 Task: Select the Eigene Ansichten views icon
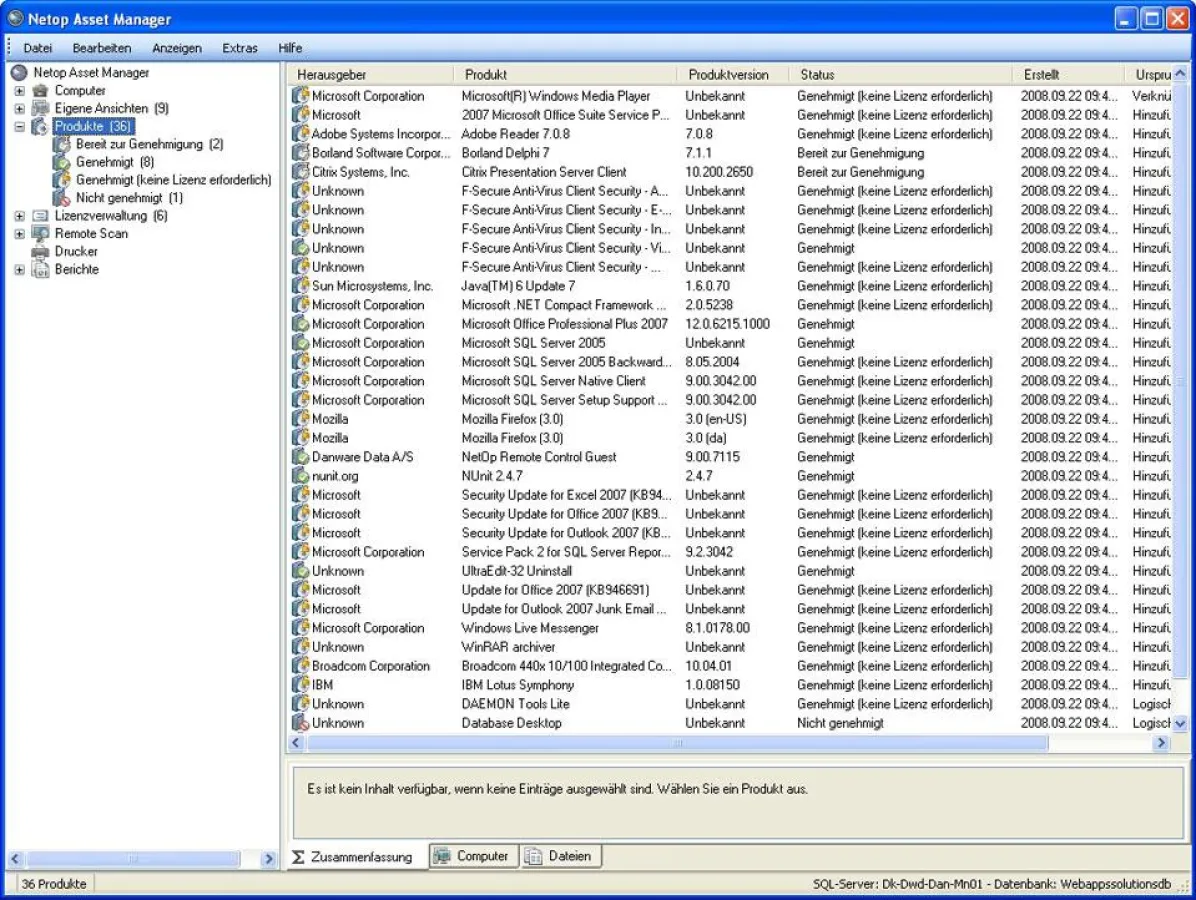[40, 108]
